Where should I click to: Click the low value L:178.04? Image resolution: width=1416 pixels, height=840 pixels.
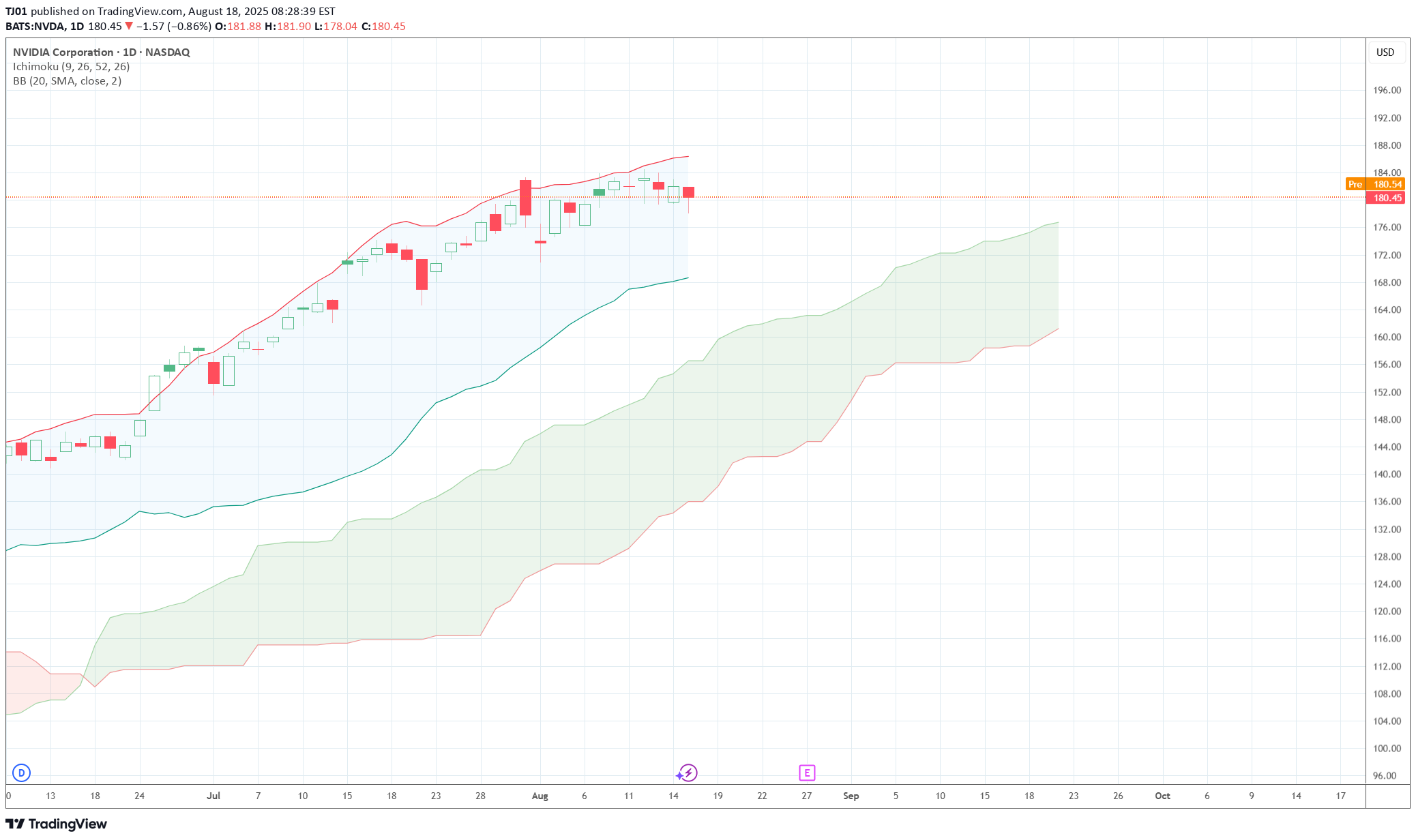336,27
